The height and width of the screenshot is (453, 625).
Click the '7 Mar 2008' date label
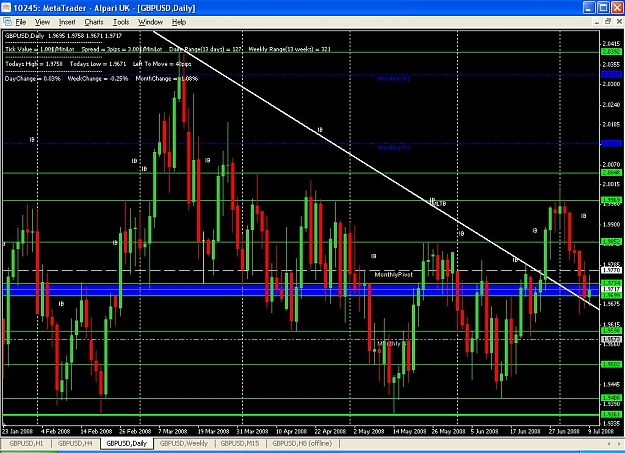point(173,431)
